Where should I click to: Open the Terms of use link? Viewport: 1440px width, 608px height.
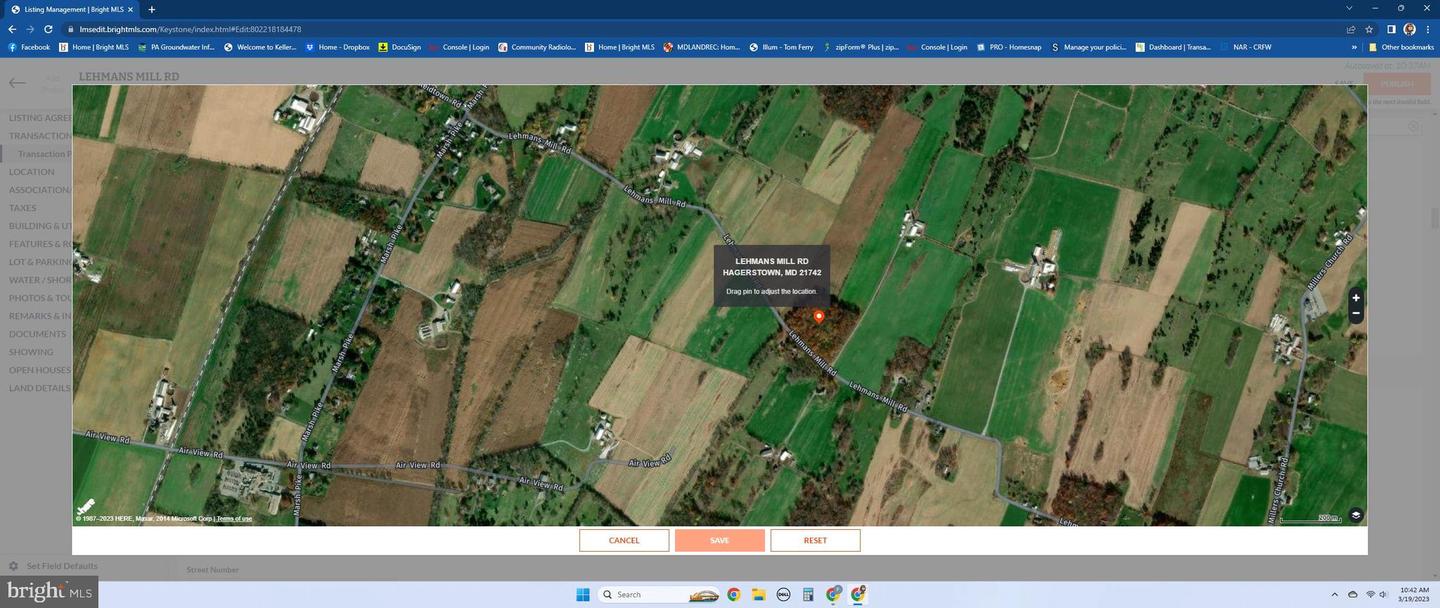pyautogui.click(x=235, y=519)
